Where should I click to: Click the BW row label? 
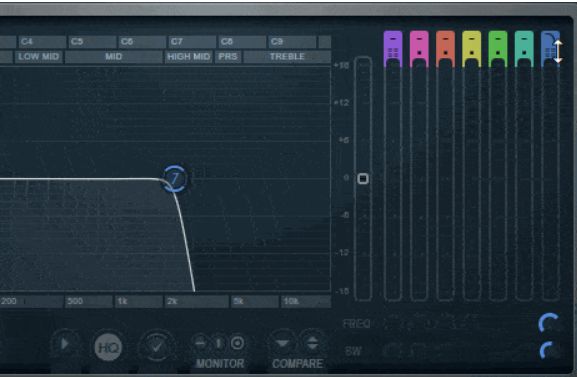click(353, 351)
